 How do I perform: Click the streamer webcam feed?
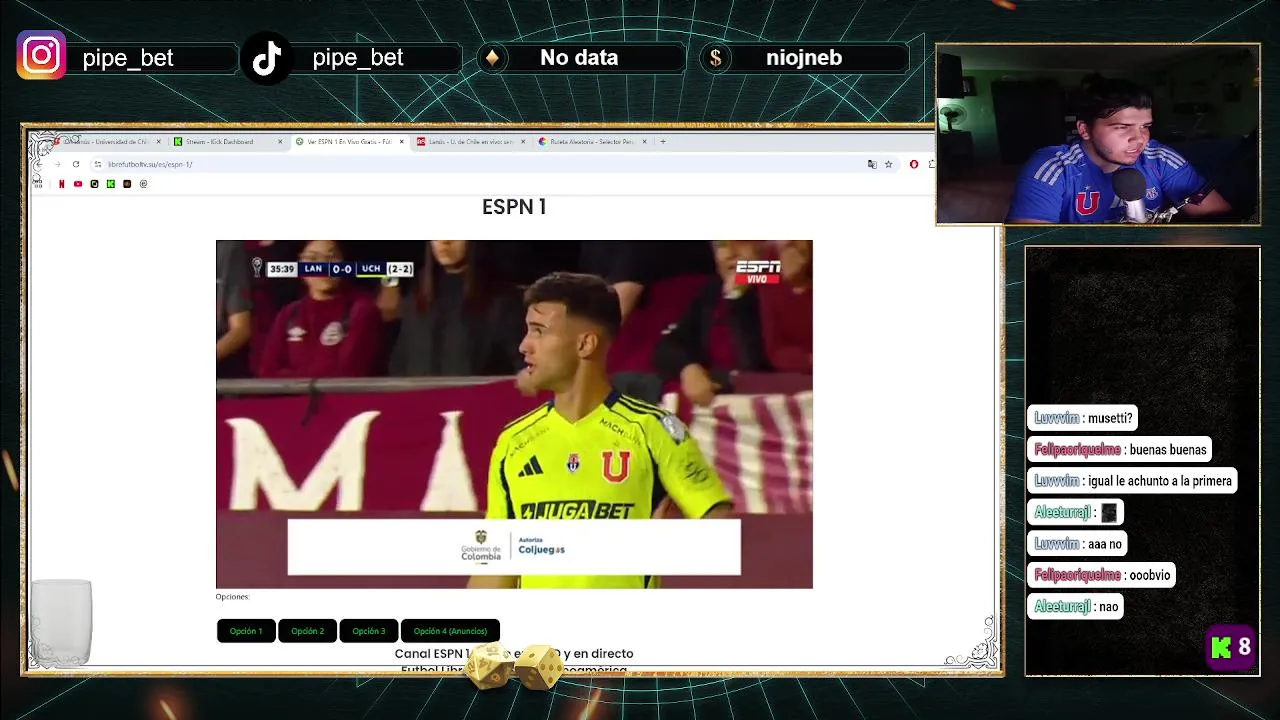(x=1098, y=134)
